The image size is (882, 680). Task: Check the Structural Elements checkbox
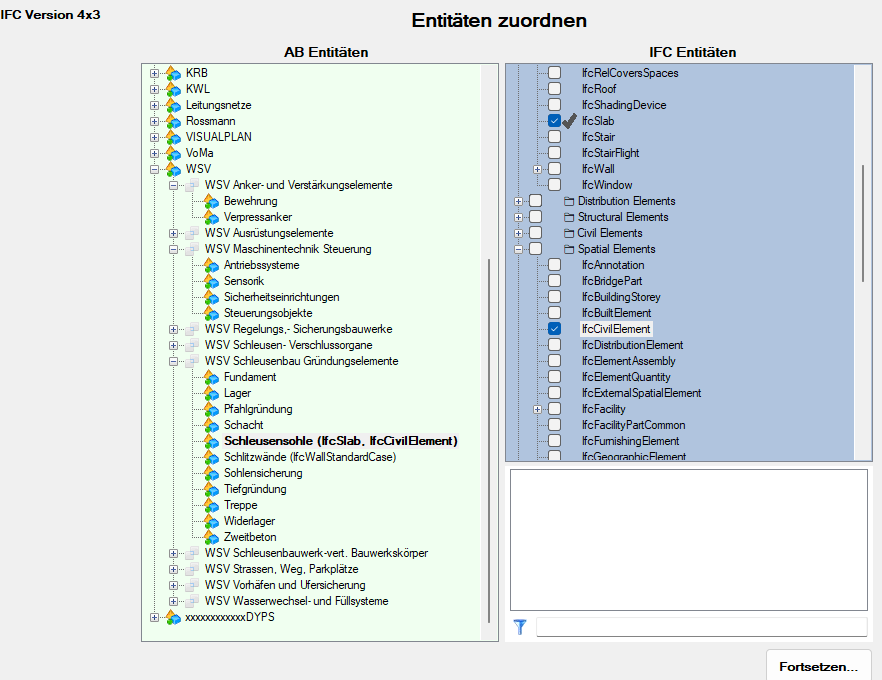(x=536, y=217)
